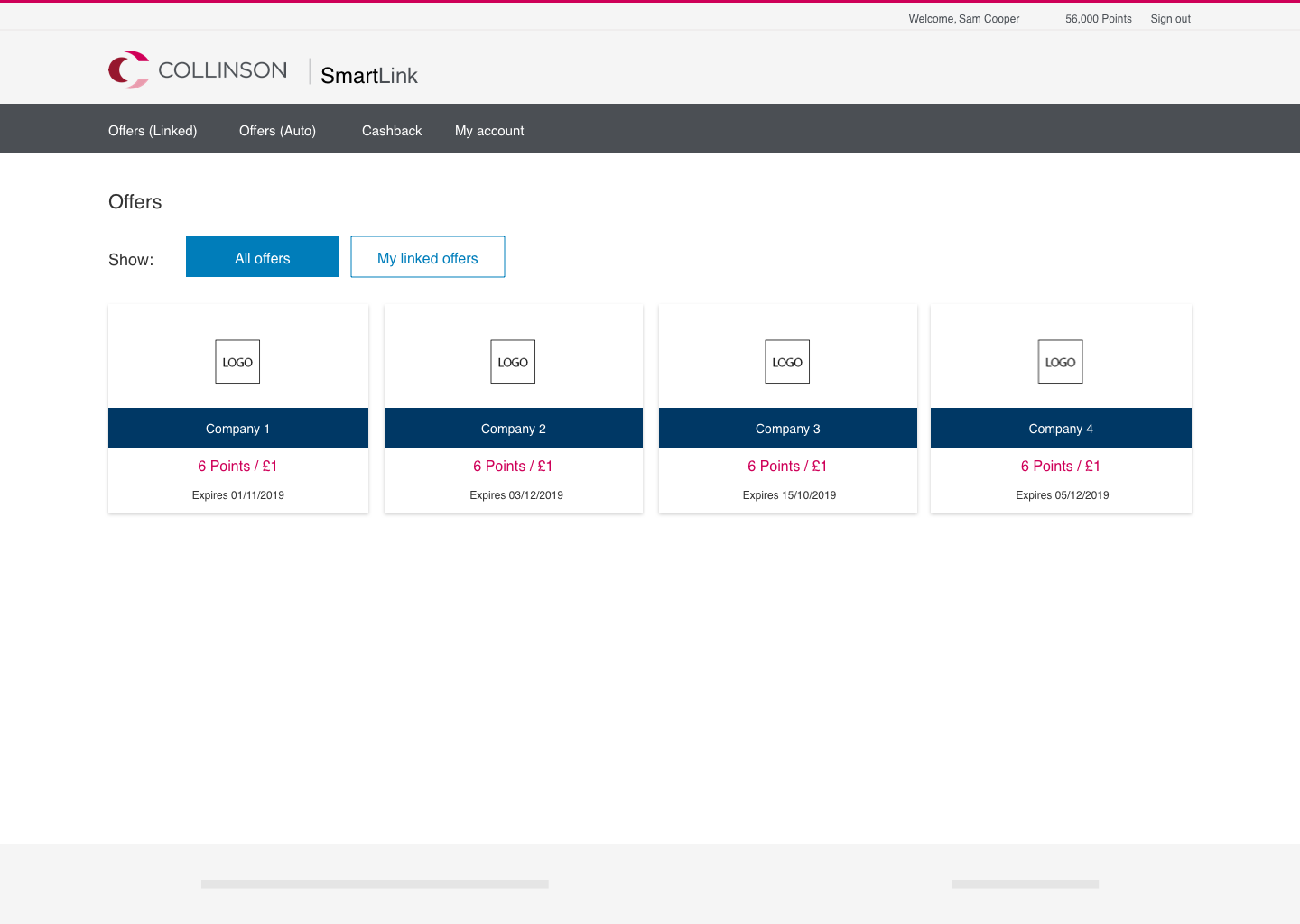Image resolution: width=1300 pixels, height=924 pixels.
Task: Click the Show: label
Action: pos(131,260)
